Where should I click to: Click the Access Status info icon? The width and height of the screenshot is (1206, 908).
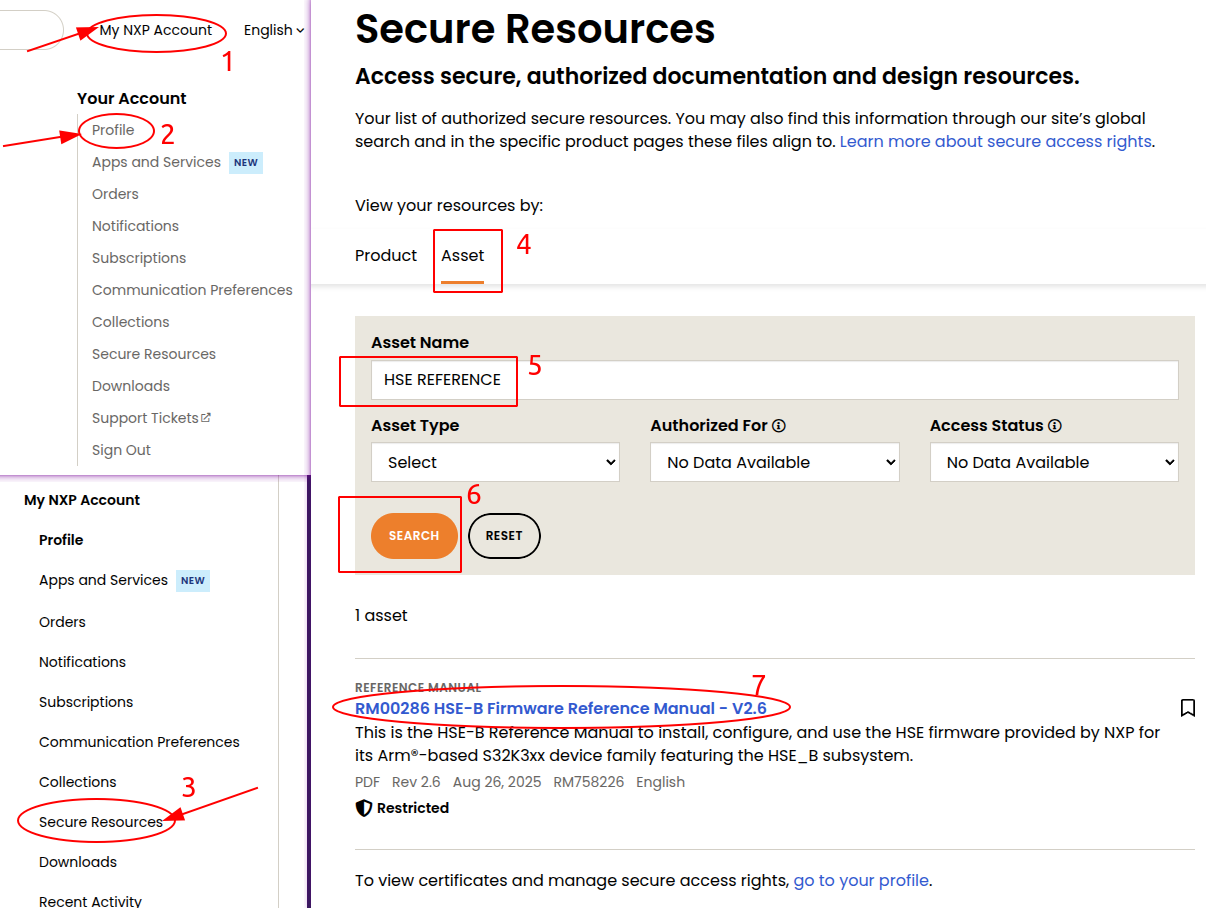(1055, 426)
